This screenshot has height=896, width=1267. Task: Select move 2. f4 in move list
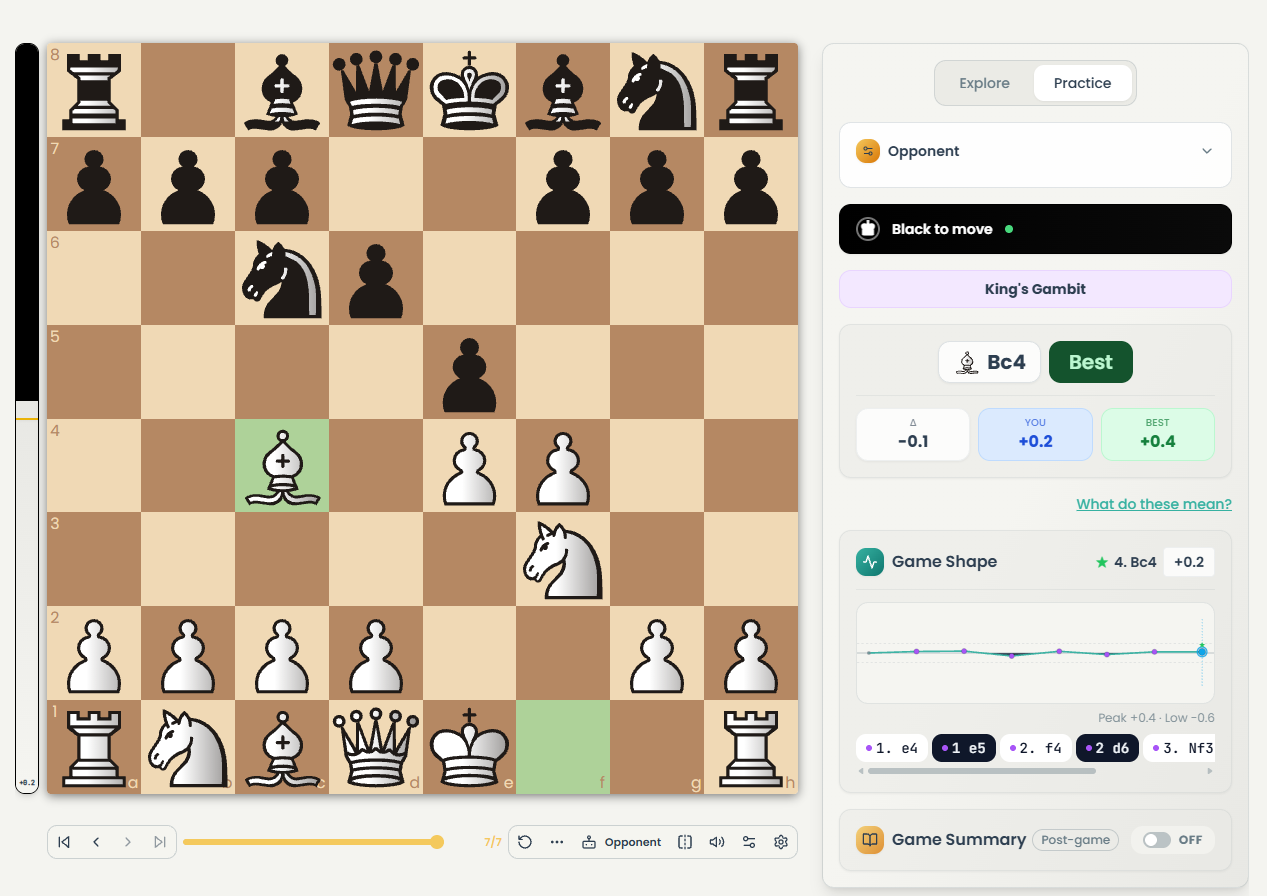[1035, 748]
